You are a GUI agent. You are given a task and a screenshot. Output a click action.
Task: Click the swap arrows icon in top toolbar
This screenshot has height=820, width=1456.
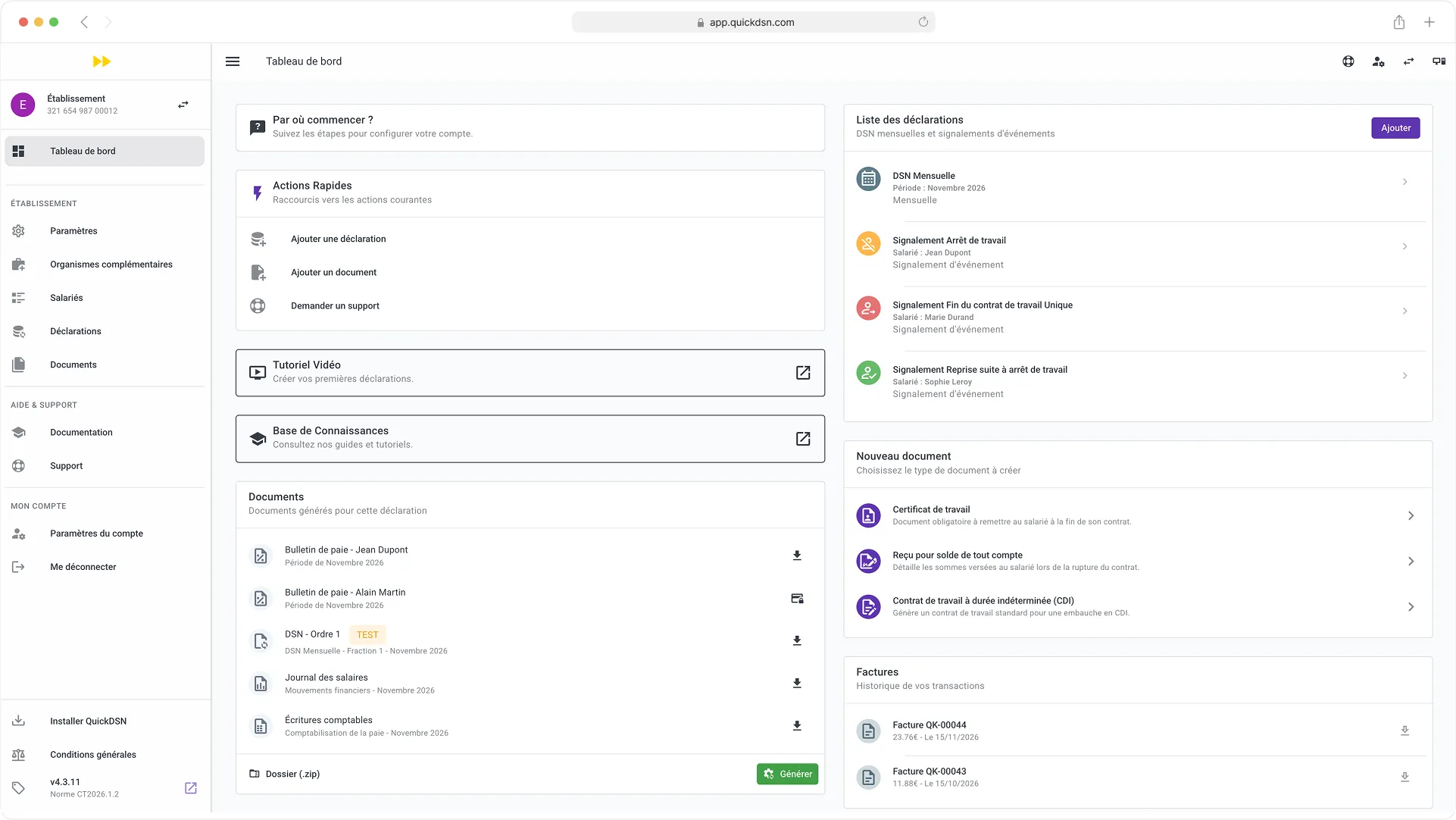pos(1408,61)
